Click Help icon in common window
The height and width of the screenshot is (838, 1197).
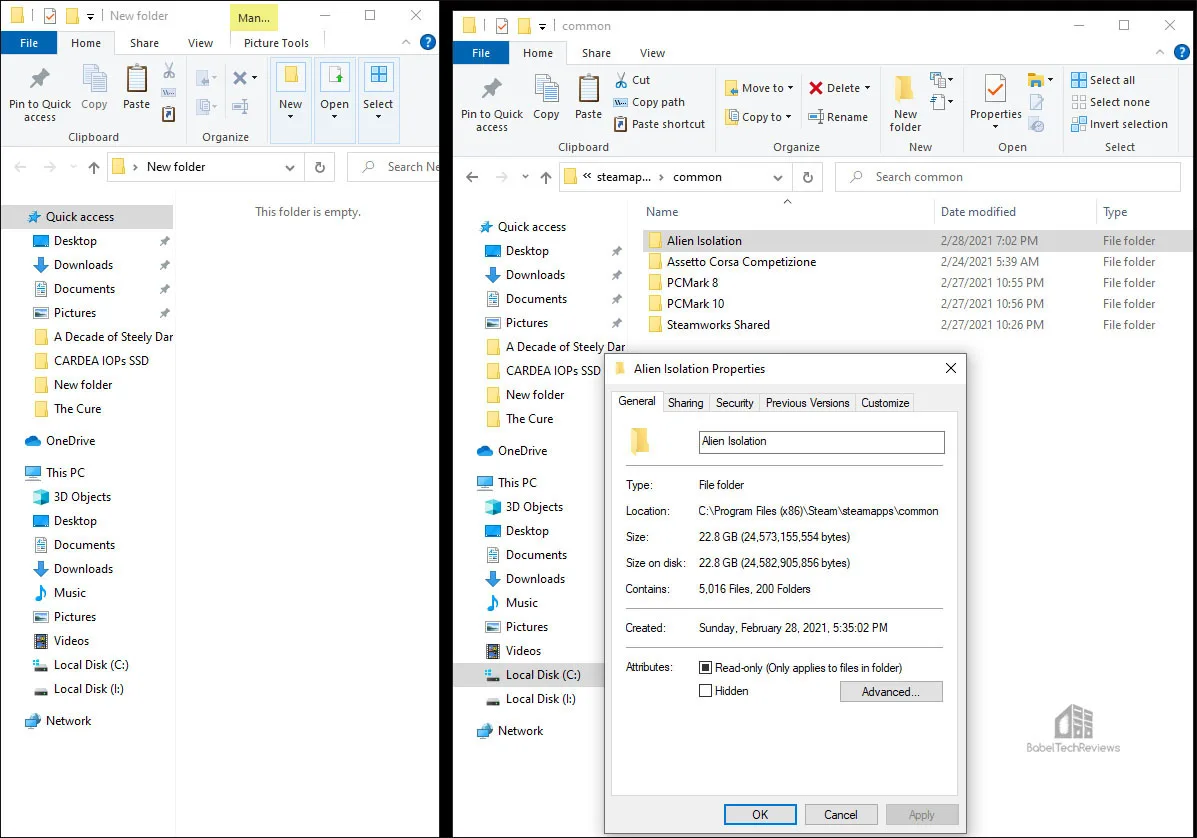[x=1181, y=53]
